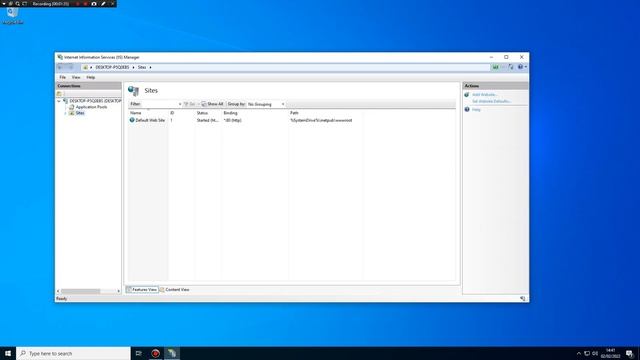640x360 pixels.
Task: Click the server icon of DESKTOP node in tree
Action: tap(65, 101)
